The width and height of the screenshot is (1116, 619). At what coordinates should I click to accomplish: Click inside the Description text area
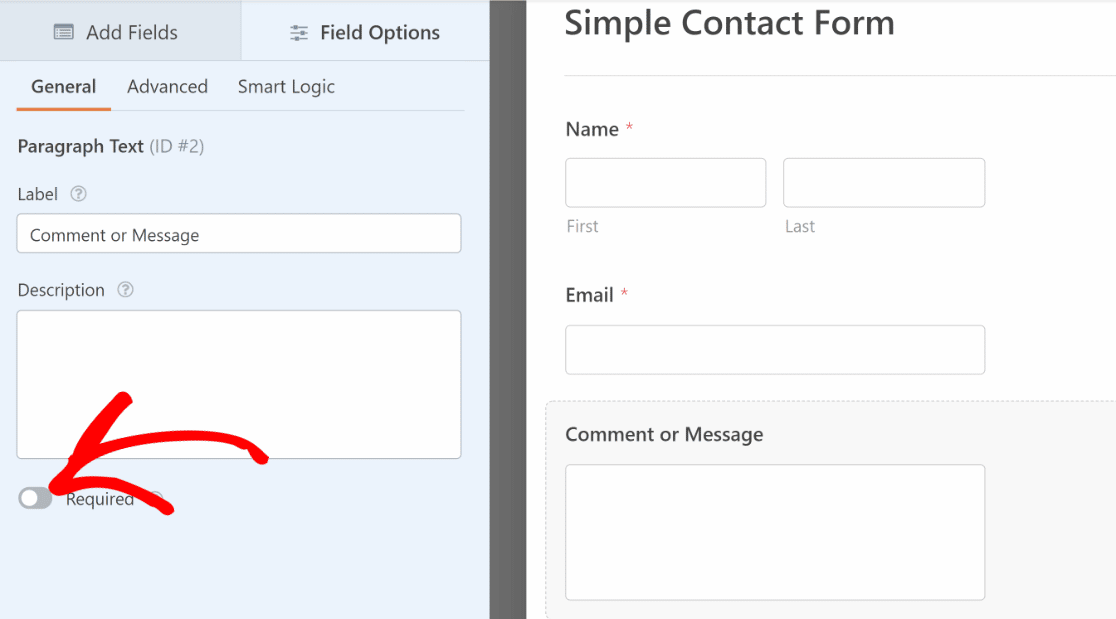pos(239,384)
